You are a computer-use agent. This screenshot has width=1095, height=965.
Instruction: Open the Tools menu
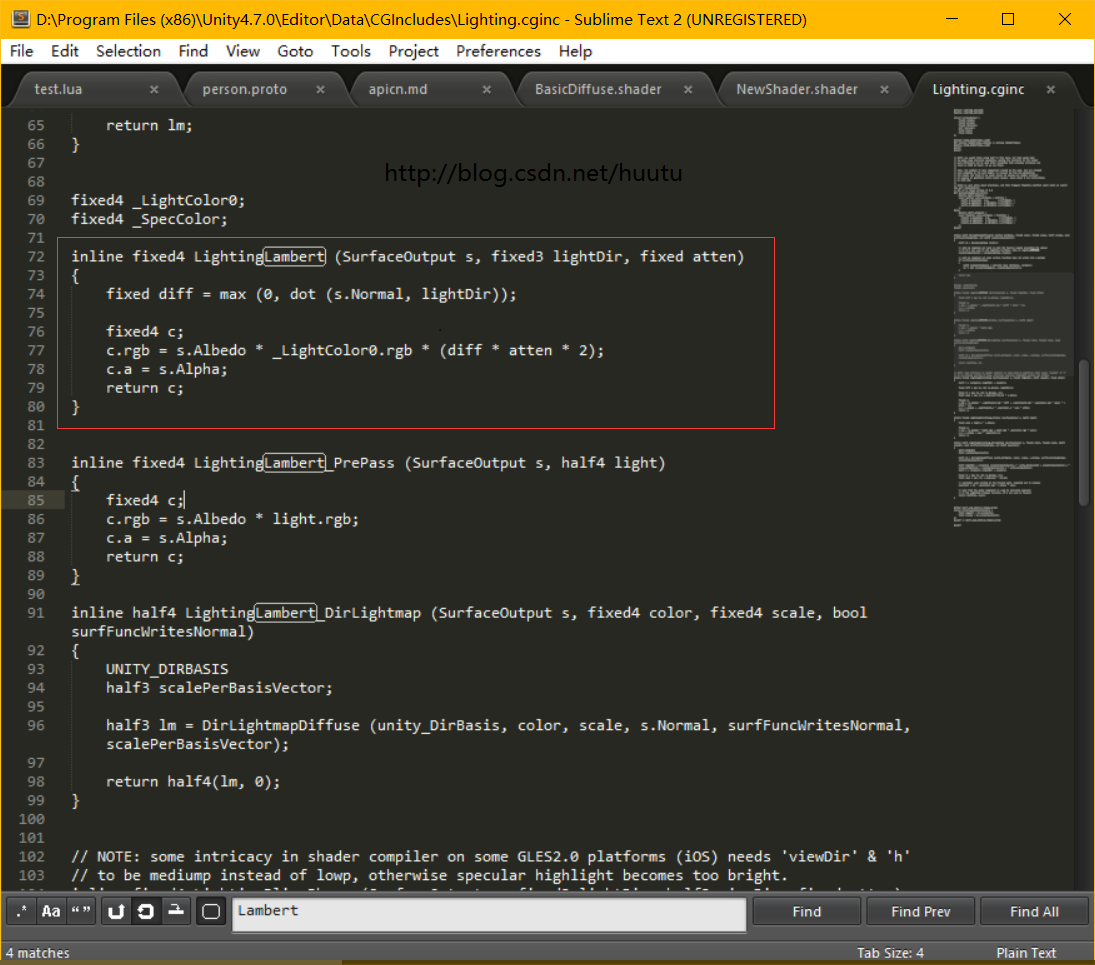coord(351,51)
